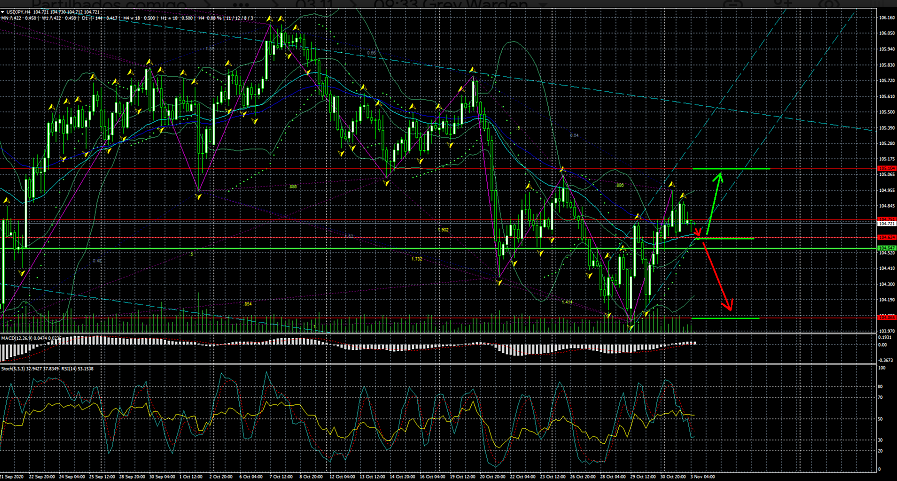Click the green upward forecast arrow
The width and height of the screenshot is (897, 481).
point(711,203)
